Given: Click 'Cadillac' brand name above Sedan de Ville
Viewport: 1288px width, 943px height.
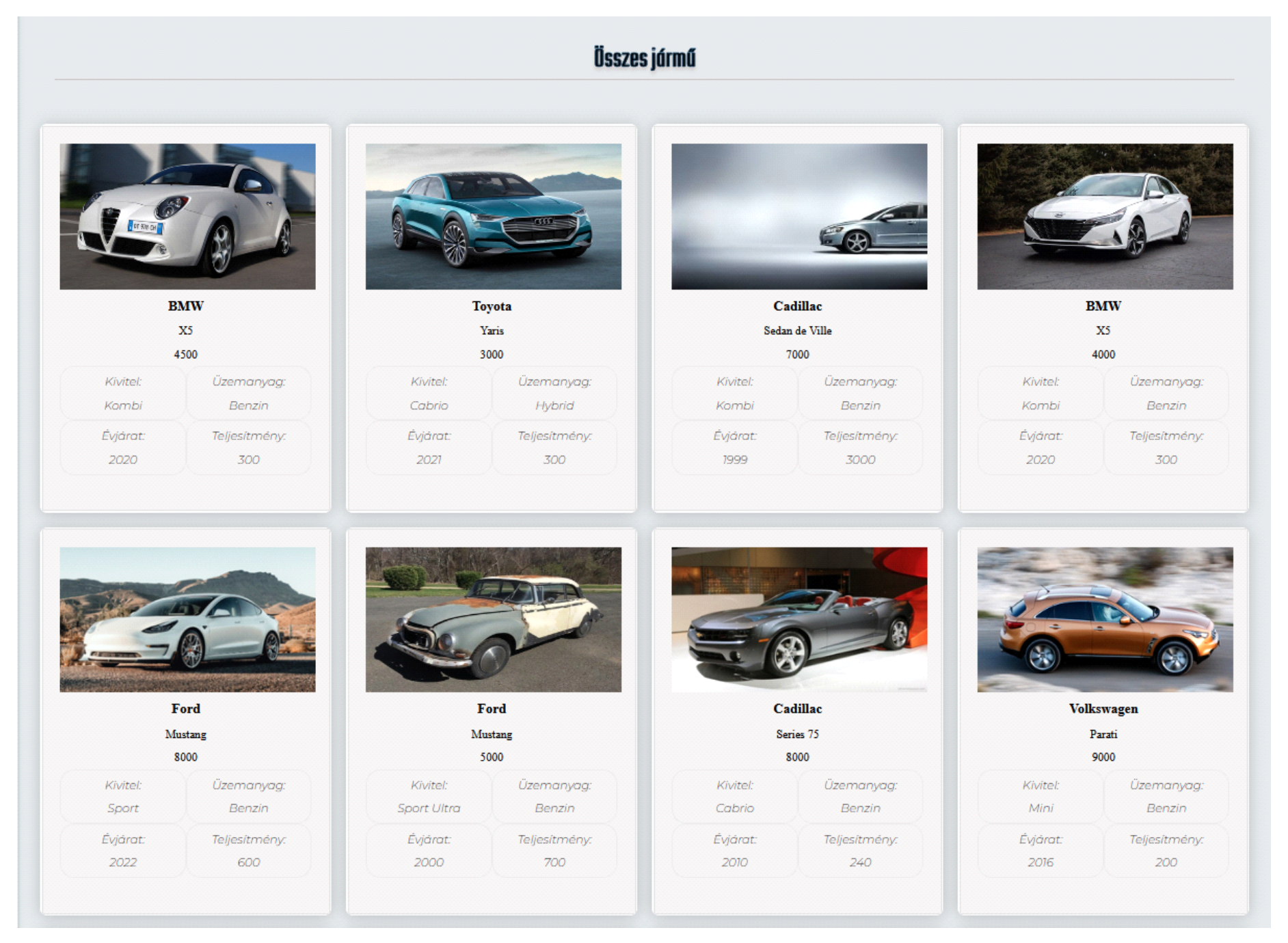Looking at the screenshot, I should coord(797,306).
